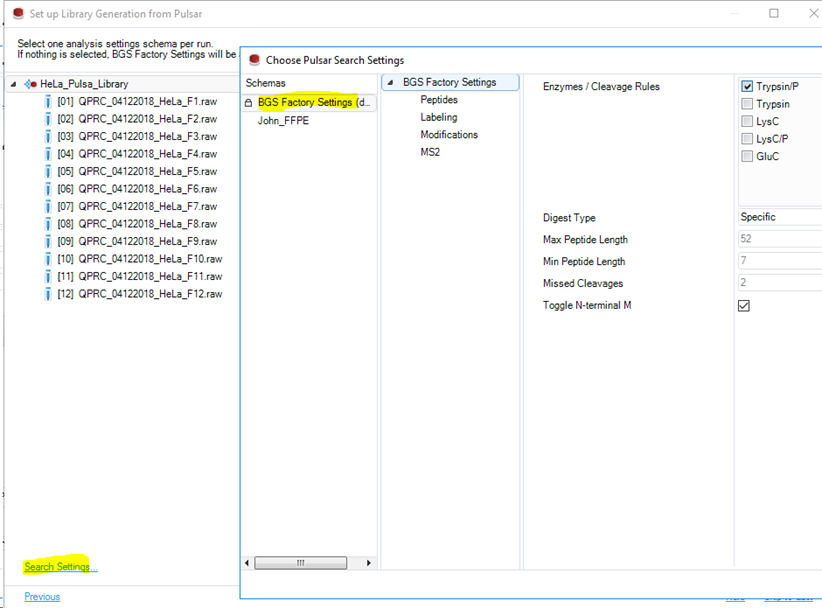Select the John_FFPE schema
This screenshot has width=822, height=608.
click(x=283, y=121)
